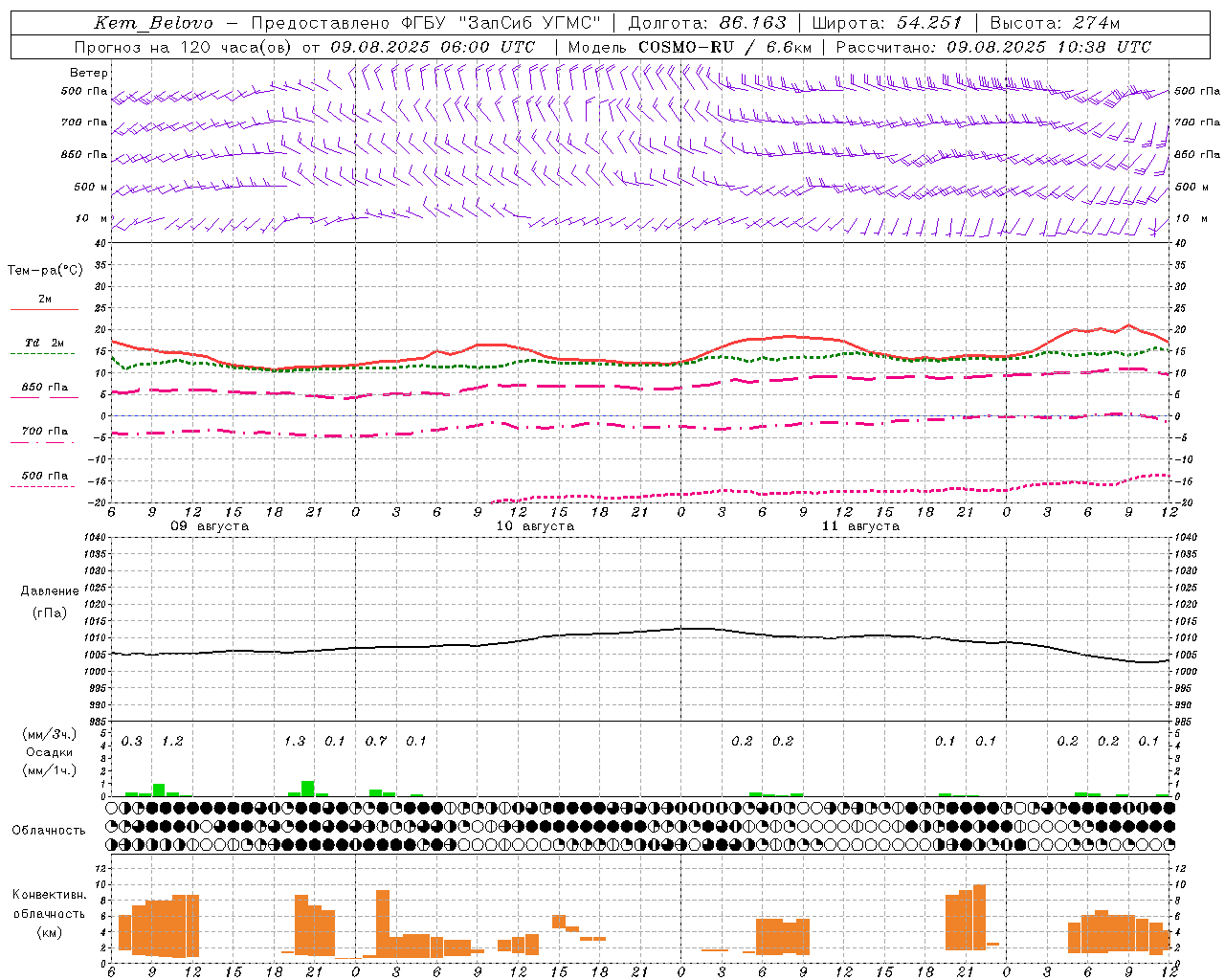Click the solid line sample above the 2м legend
Viewport: 1225px width, 980px height.
(44, 309)
